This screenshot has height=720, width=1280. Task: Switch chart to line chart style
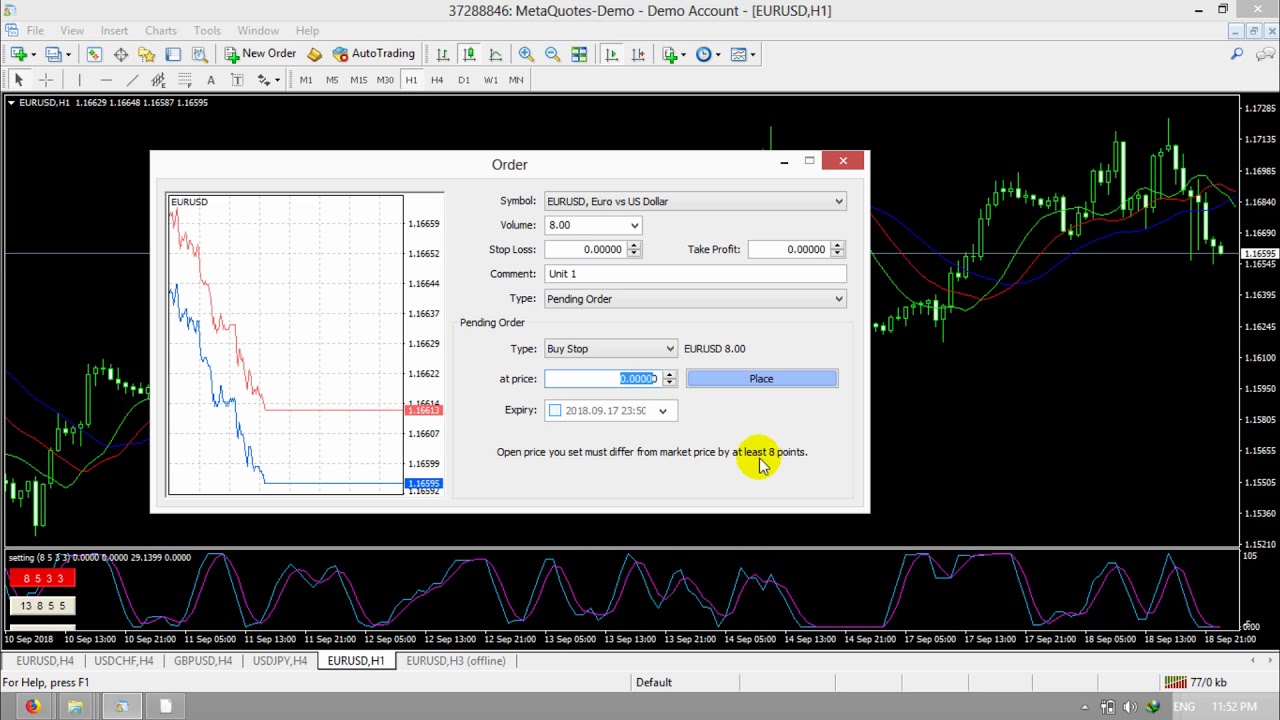click(x=495, y=54)
